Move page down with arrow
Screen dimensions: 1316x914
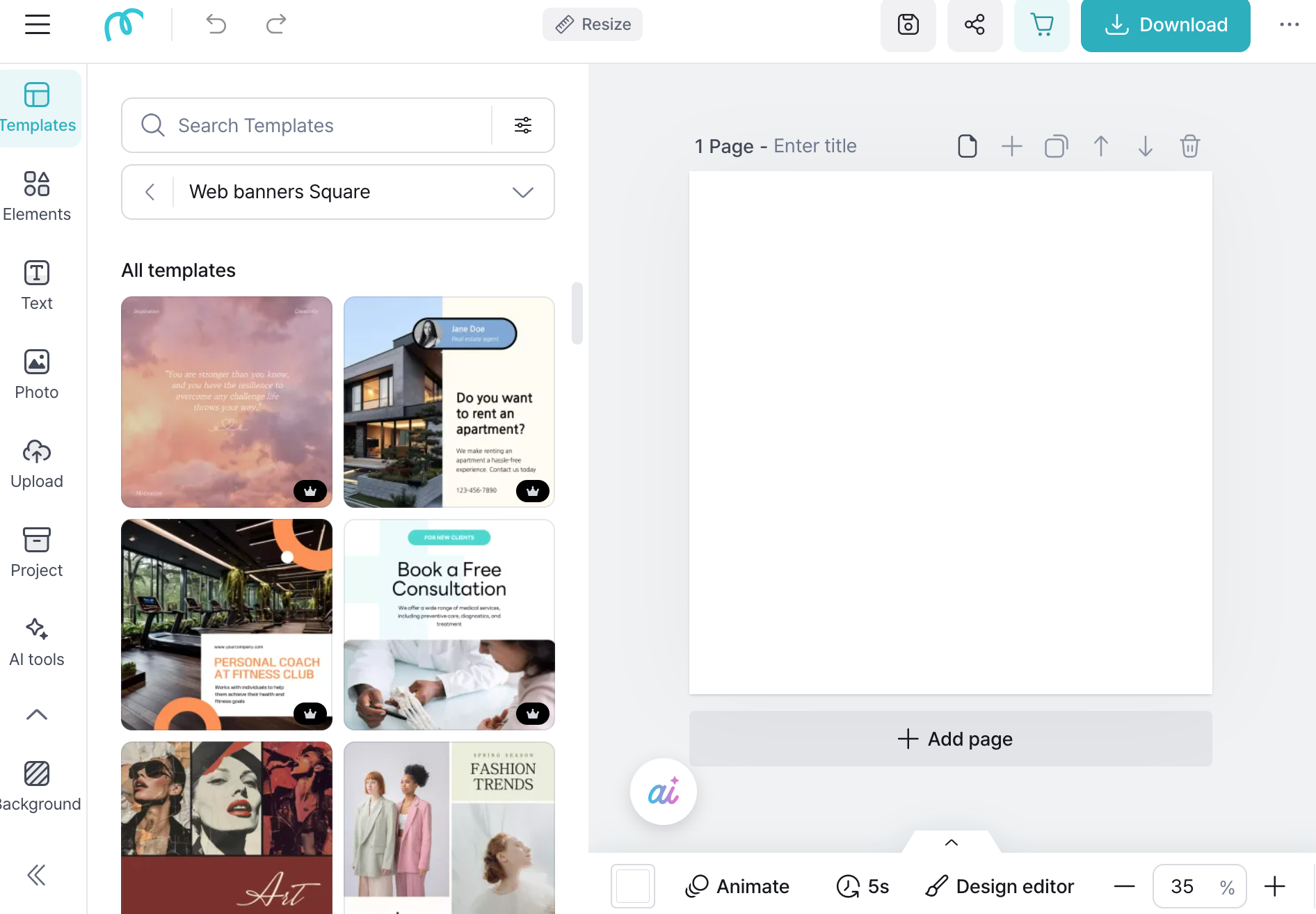1146,146
